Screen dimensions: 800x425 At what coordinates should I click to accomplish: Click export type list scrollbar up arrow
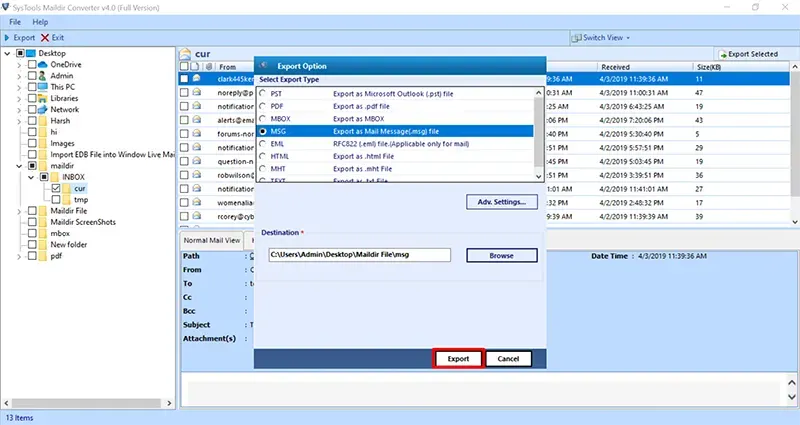(539, 93)
